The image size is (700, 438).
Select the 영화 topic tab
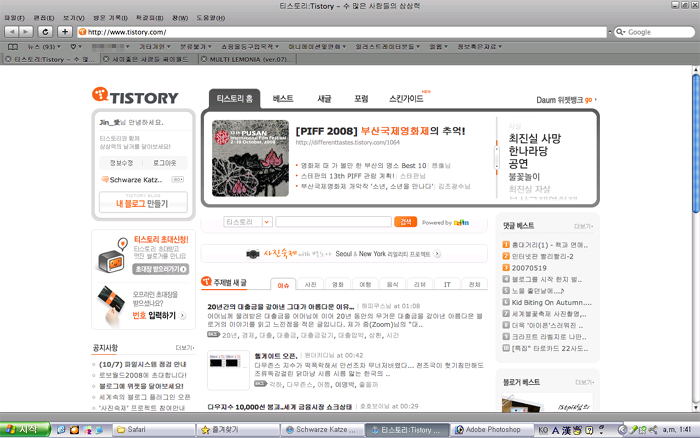(x=338, y=284)
